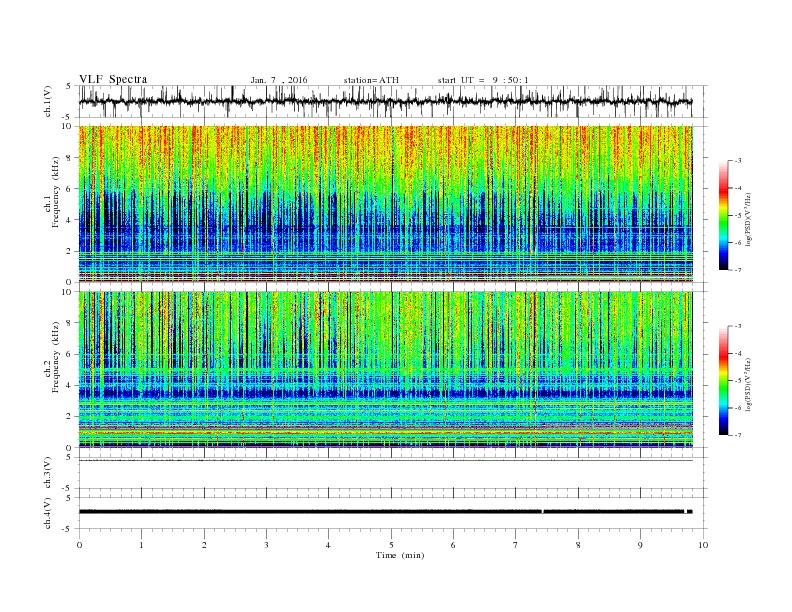Click the "Time (min)" x-axis label

pyautogui.click(x=400, y=555)
